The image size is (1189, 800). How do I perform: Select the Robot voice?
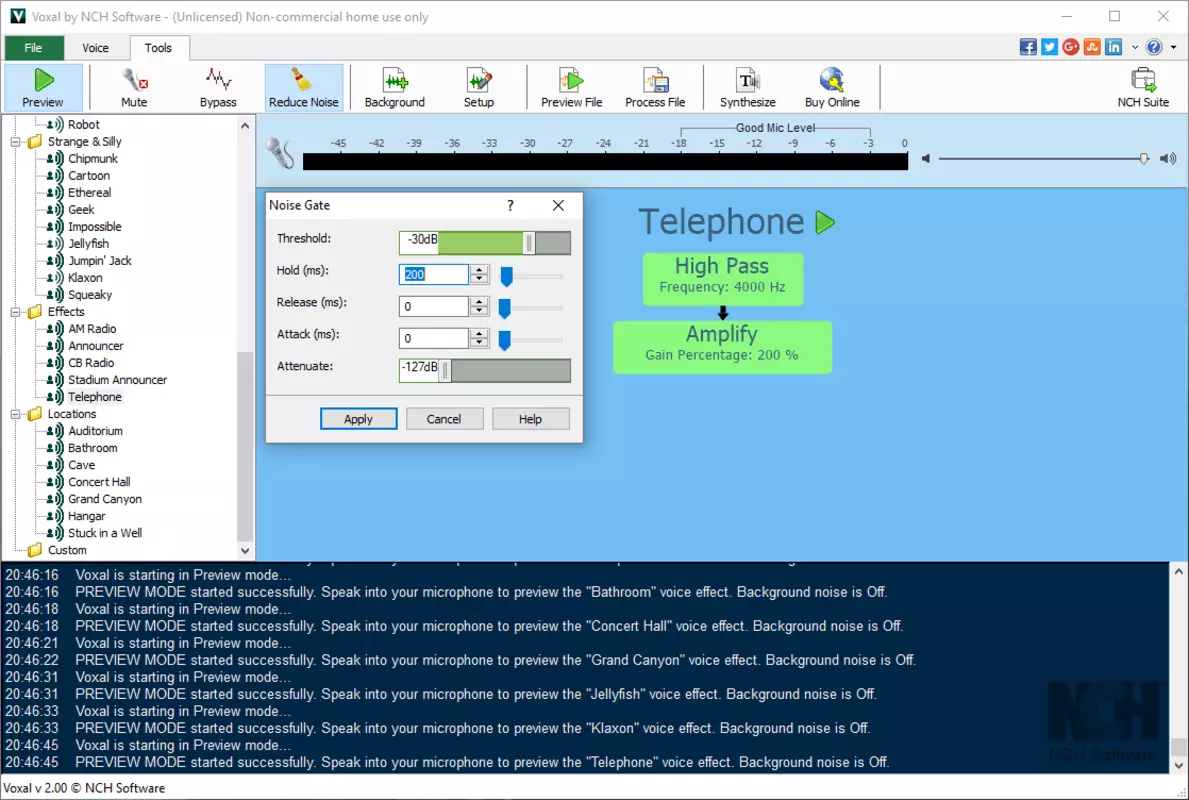pos(83,124)
